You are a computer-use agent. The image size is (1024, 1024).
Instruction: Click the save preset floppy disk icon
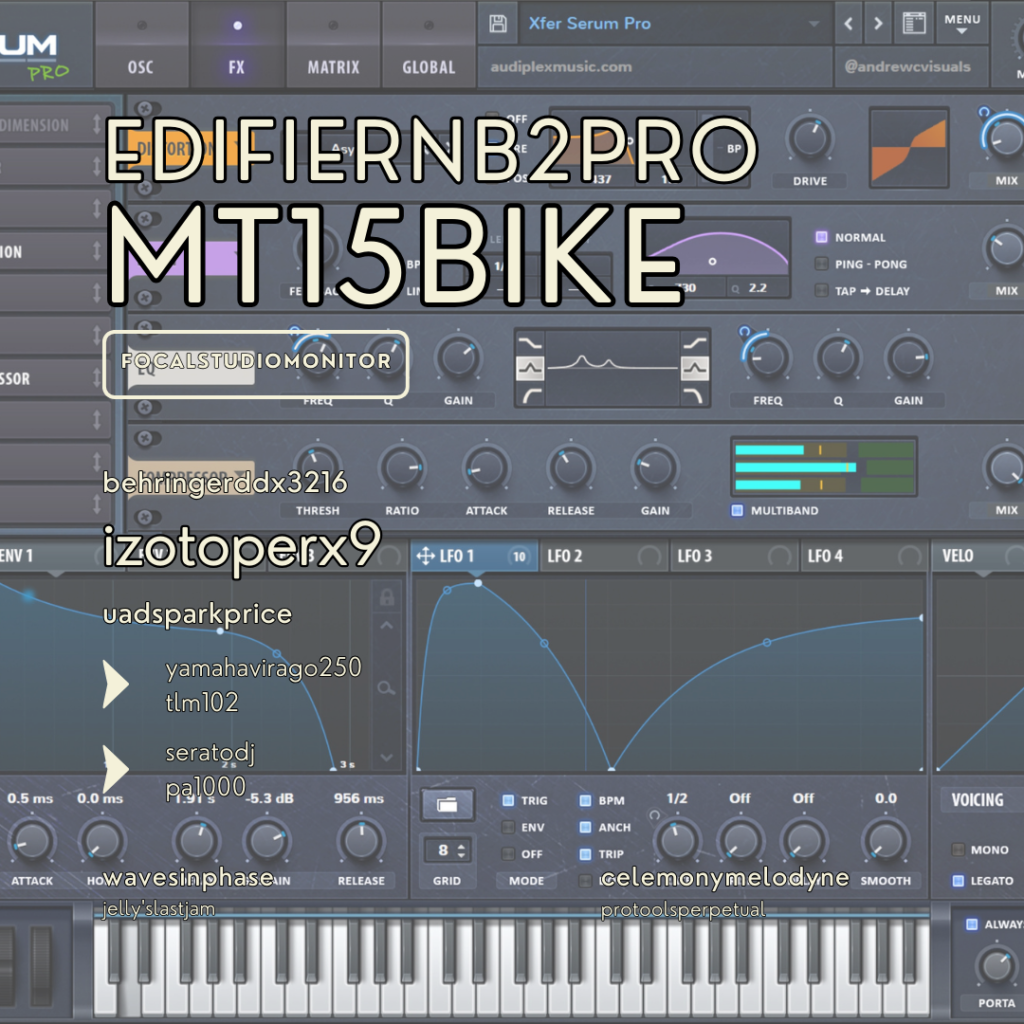click(x=498, y=24)
